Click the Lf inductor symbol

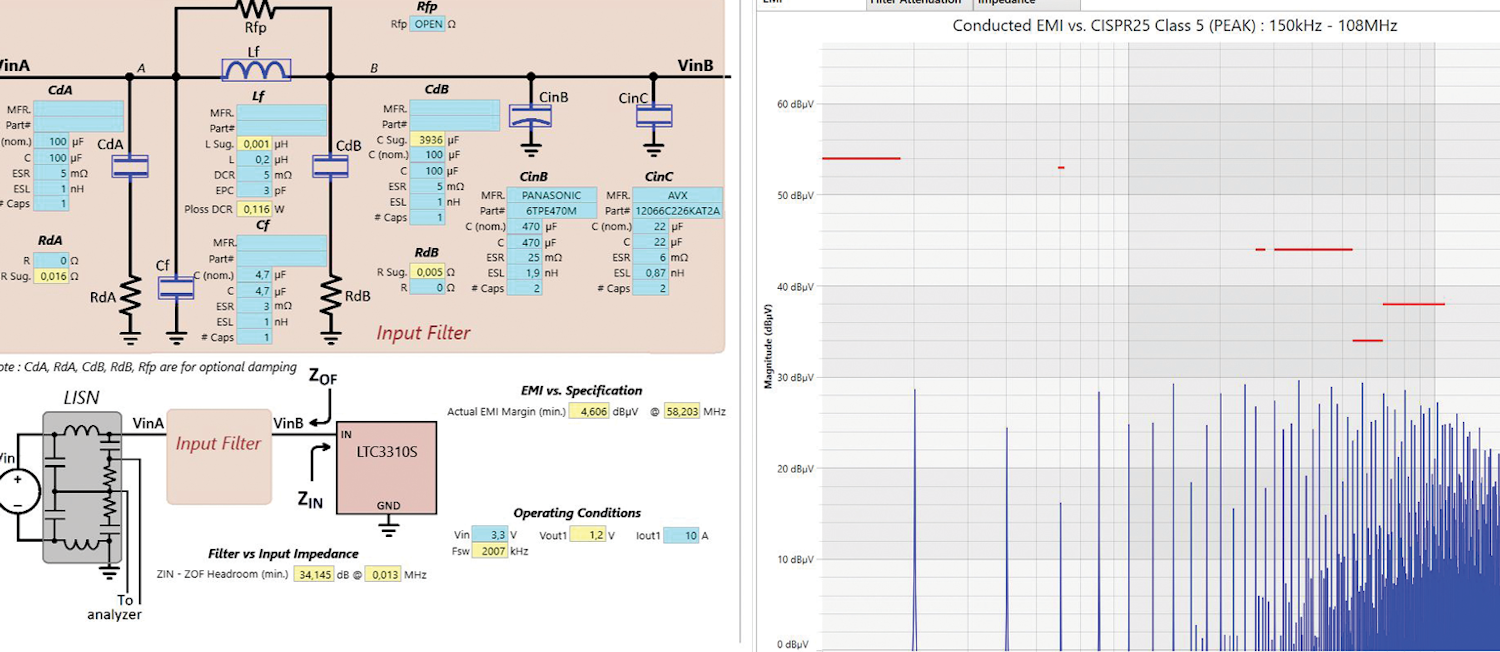click(256, 70)
